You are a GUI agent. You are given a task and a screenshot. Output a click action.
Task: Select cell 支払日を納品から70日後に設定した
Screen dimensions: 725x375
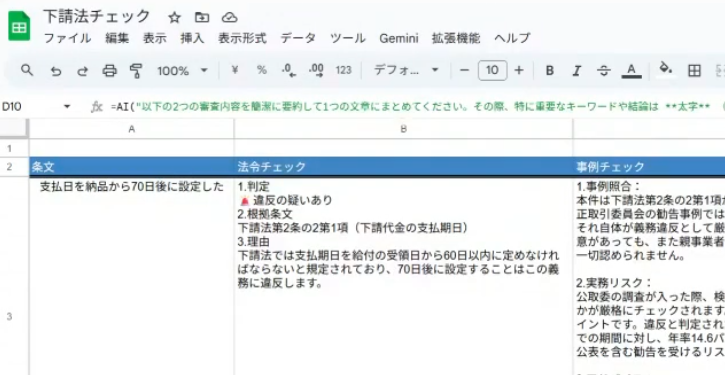click(x=132, y=276)
